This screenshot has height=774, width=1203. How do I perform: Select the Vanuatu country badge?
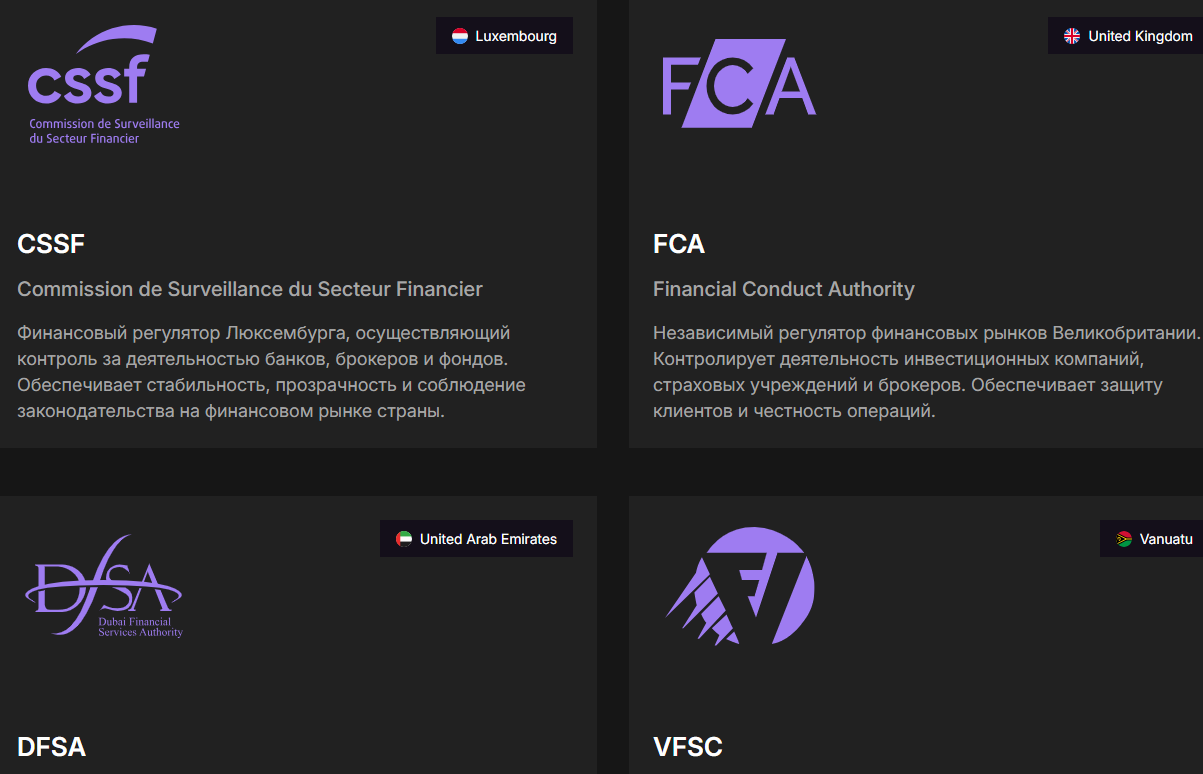1152,539
